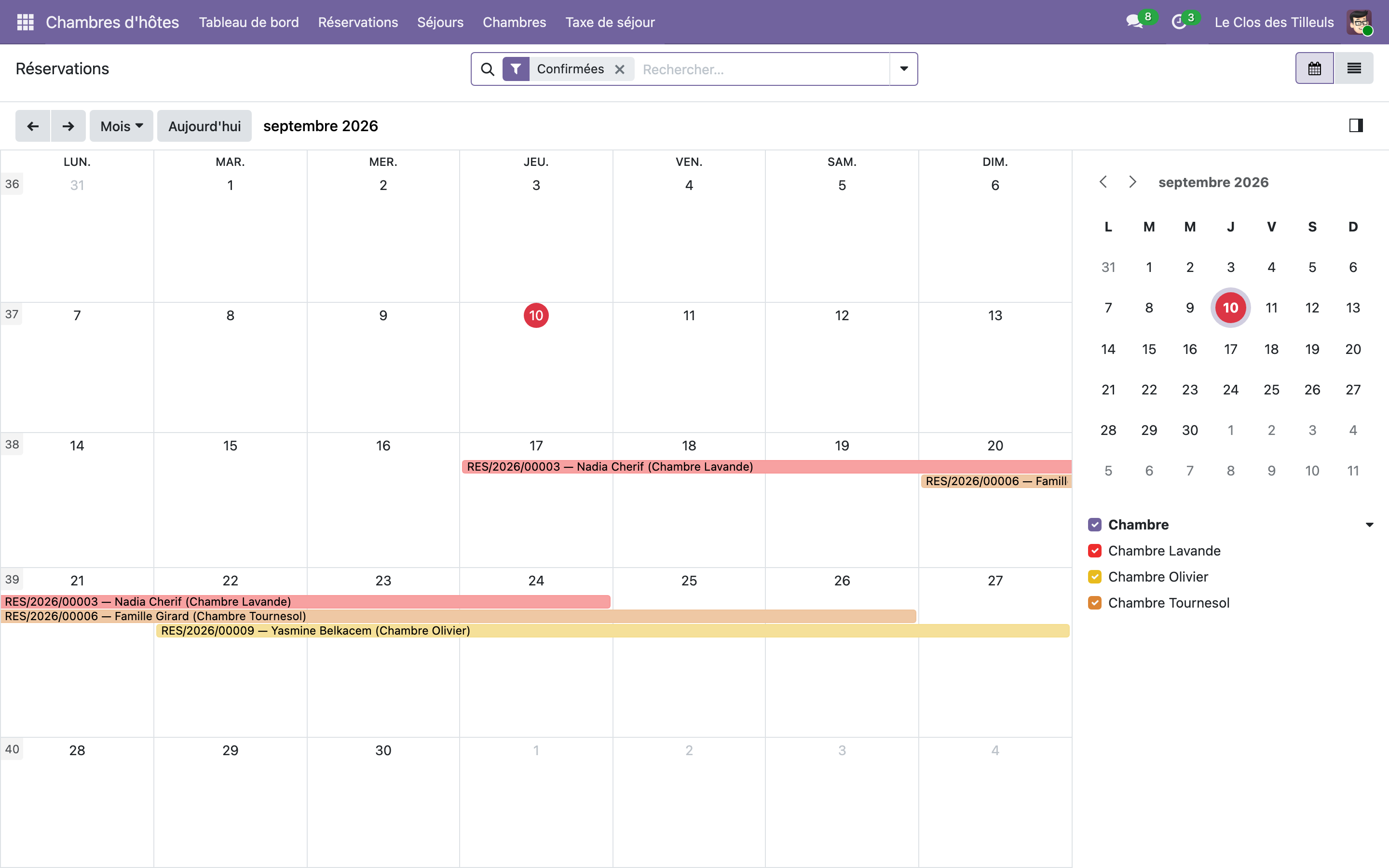Go to next month with right arrow
The width and height of the screenshot is (1389, 868).
click(x=68, y=126)
